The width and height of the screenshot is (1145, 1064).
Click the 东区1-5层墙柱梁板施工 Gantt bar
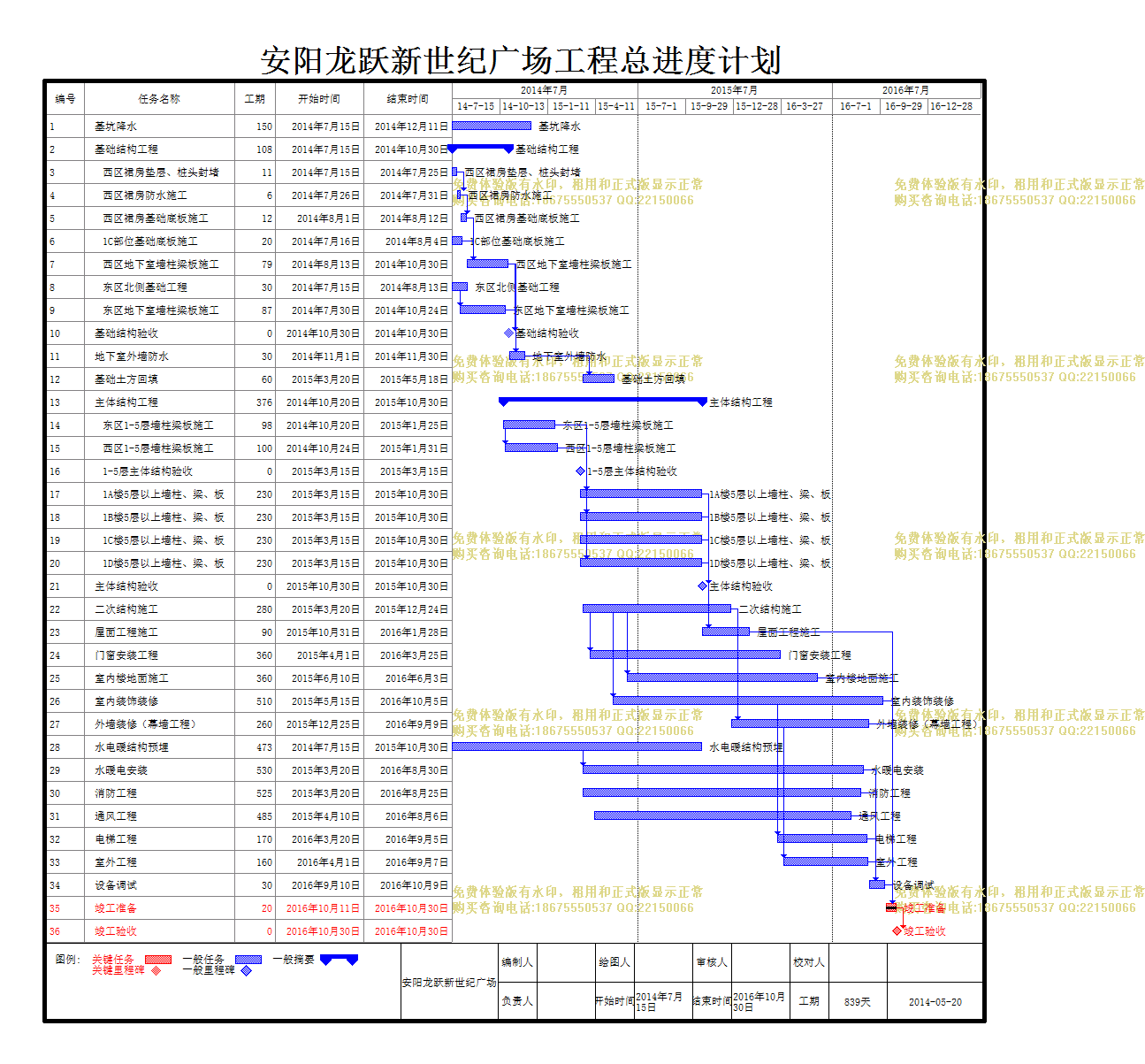pyautogui.click(x=530, y=425)
